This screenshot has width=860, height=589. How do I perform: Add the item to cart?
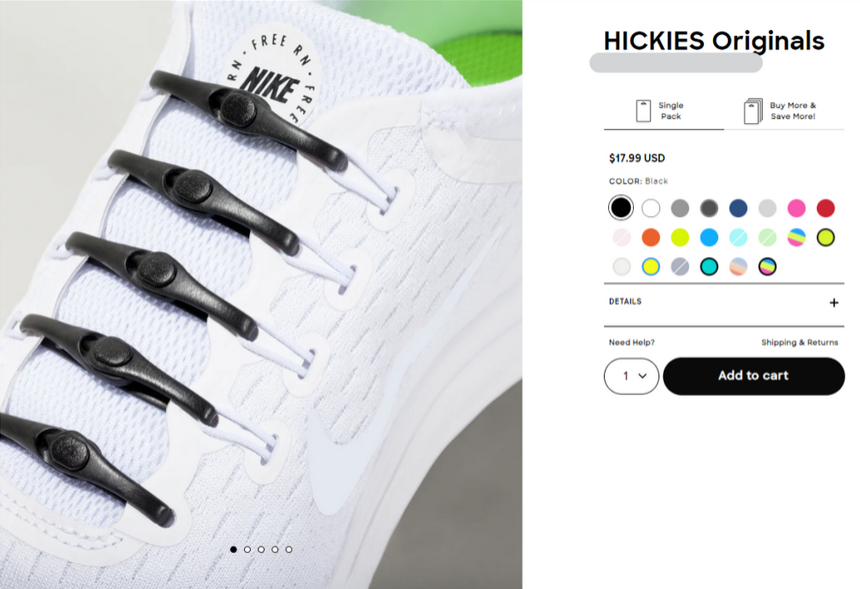coord(754,376)
